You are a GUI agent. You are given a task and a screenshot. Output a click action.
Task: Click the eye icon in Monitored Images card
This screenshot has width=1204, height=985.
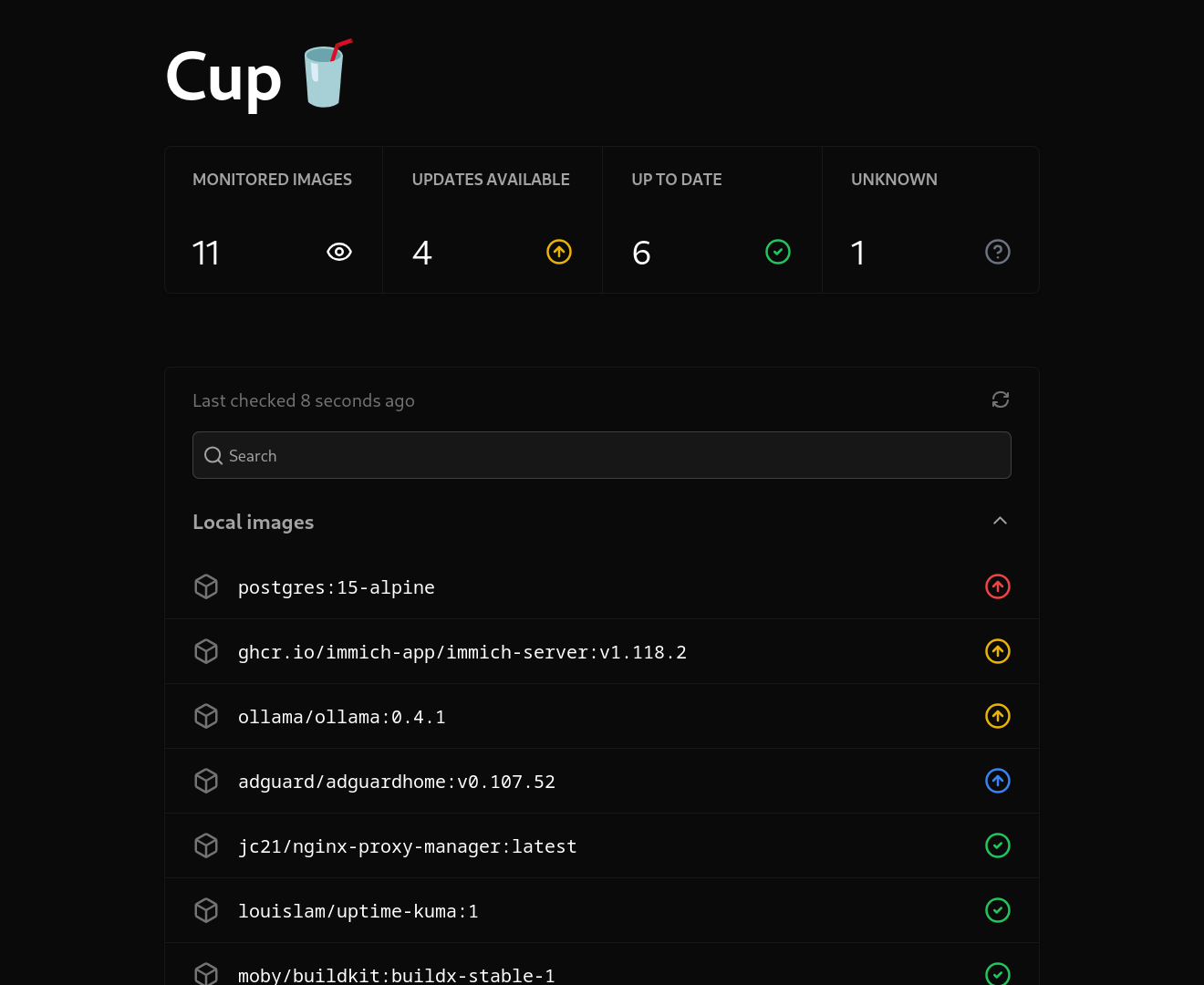tap(339, 252)
